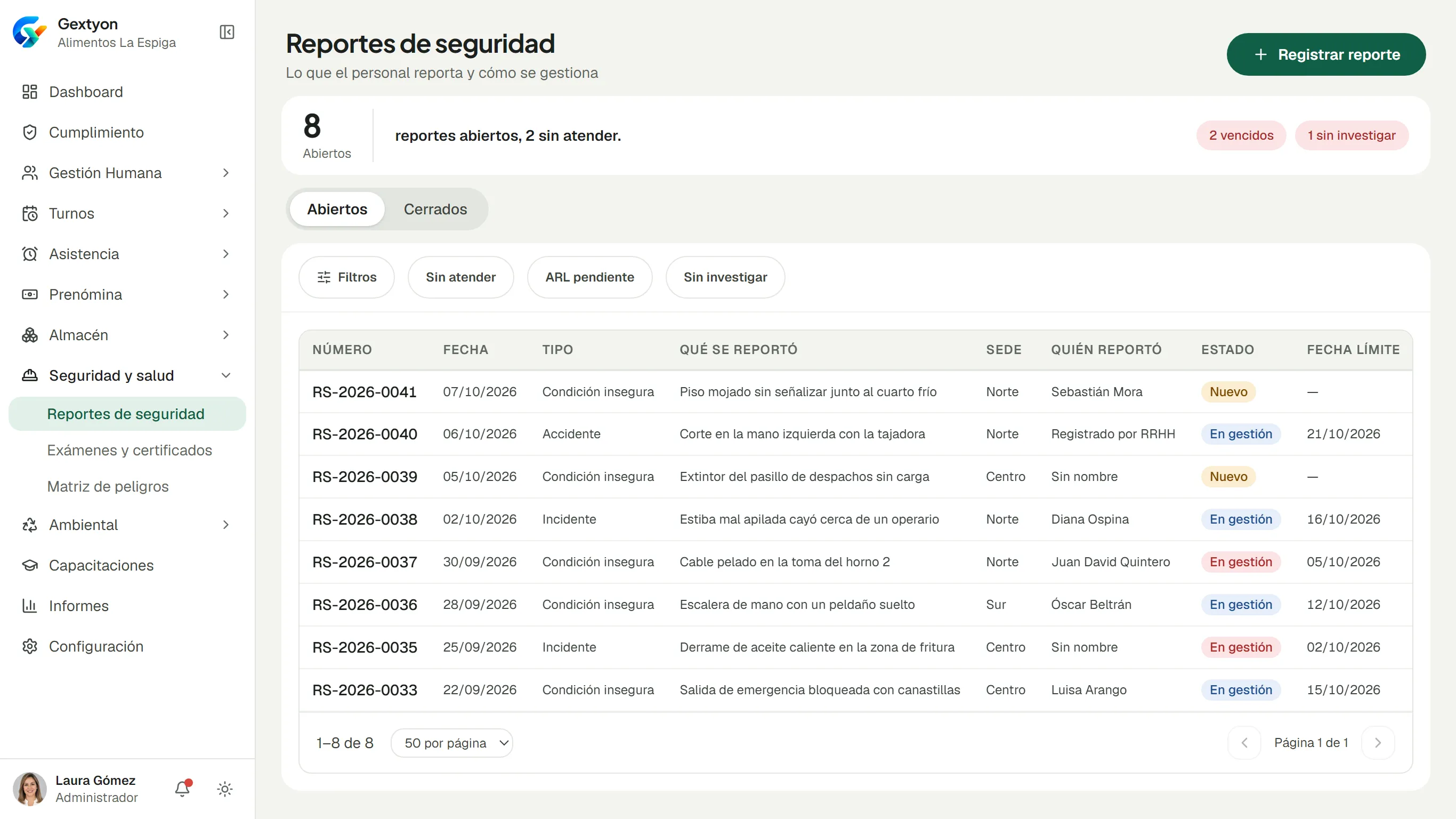The image size is (1456, 819).
Task: Switch to the Cerrados tab
Action: pos(435,209)
